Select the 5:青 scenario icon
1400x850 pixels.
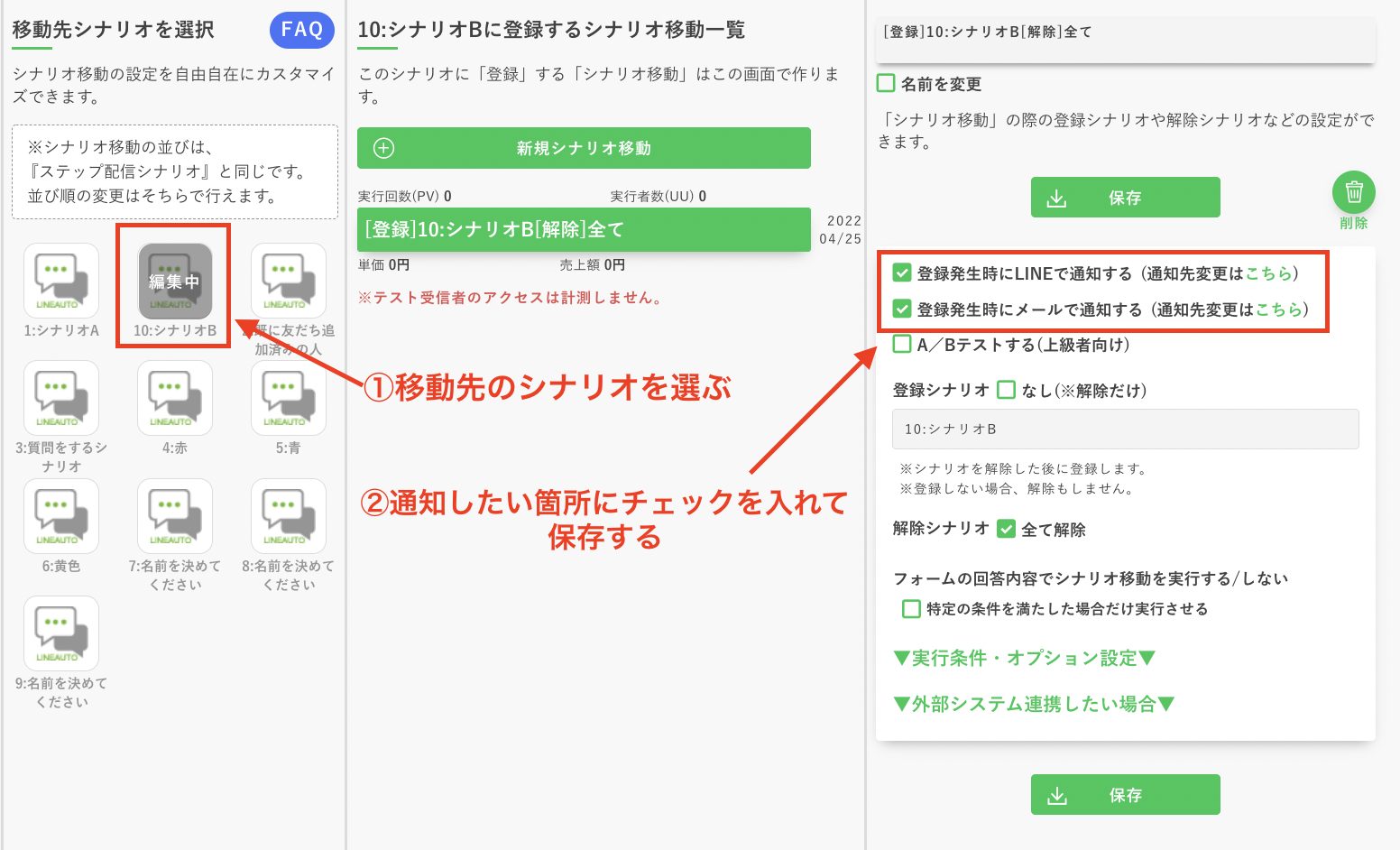pyautogui.click(x=287, y=399)
